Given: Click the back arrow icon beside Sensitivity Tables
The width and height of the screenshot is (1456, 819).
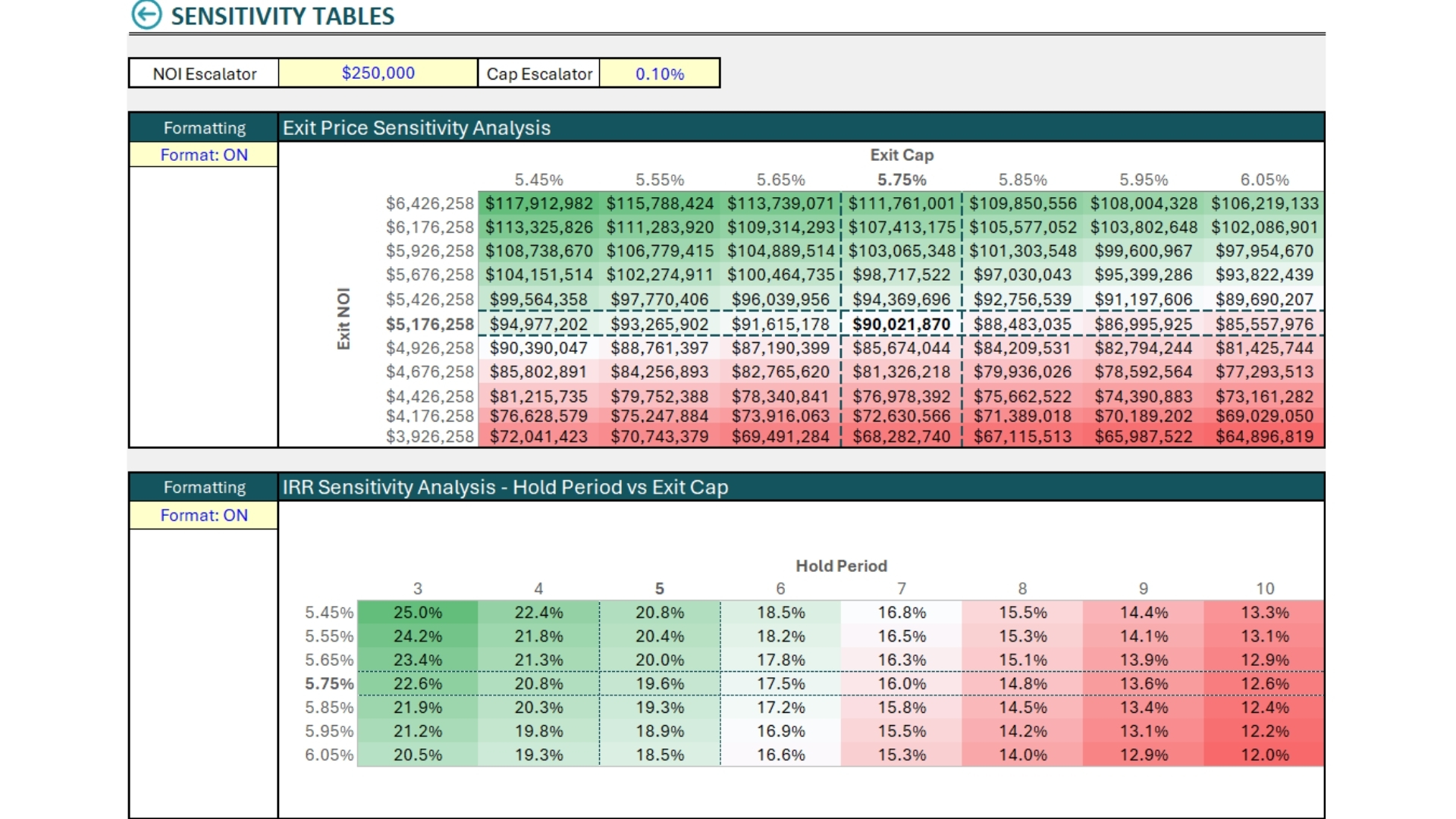Looking at the screenshot, I should pyautogui.click(x=146, y=14).
